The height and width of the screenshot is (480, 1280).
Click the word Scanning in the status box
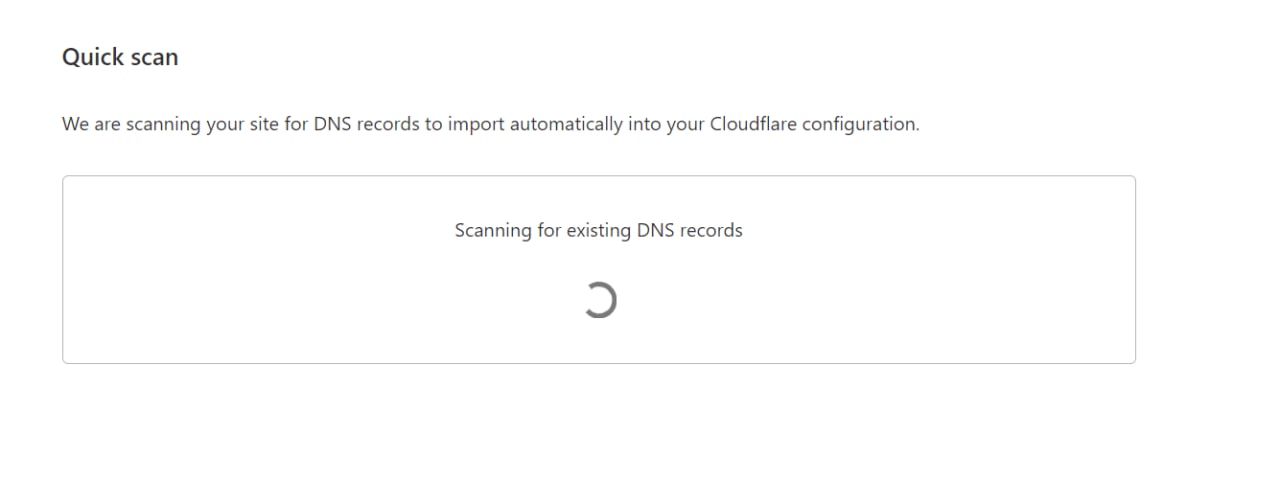pos(493,231)
